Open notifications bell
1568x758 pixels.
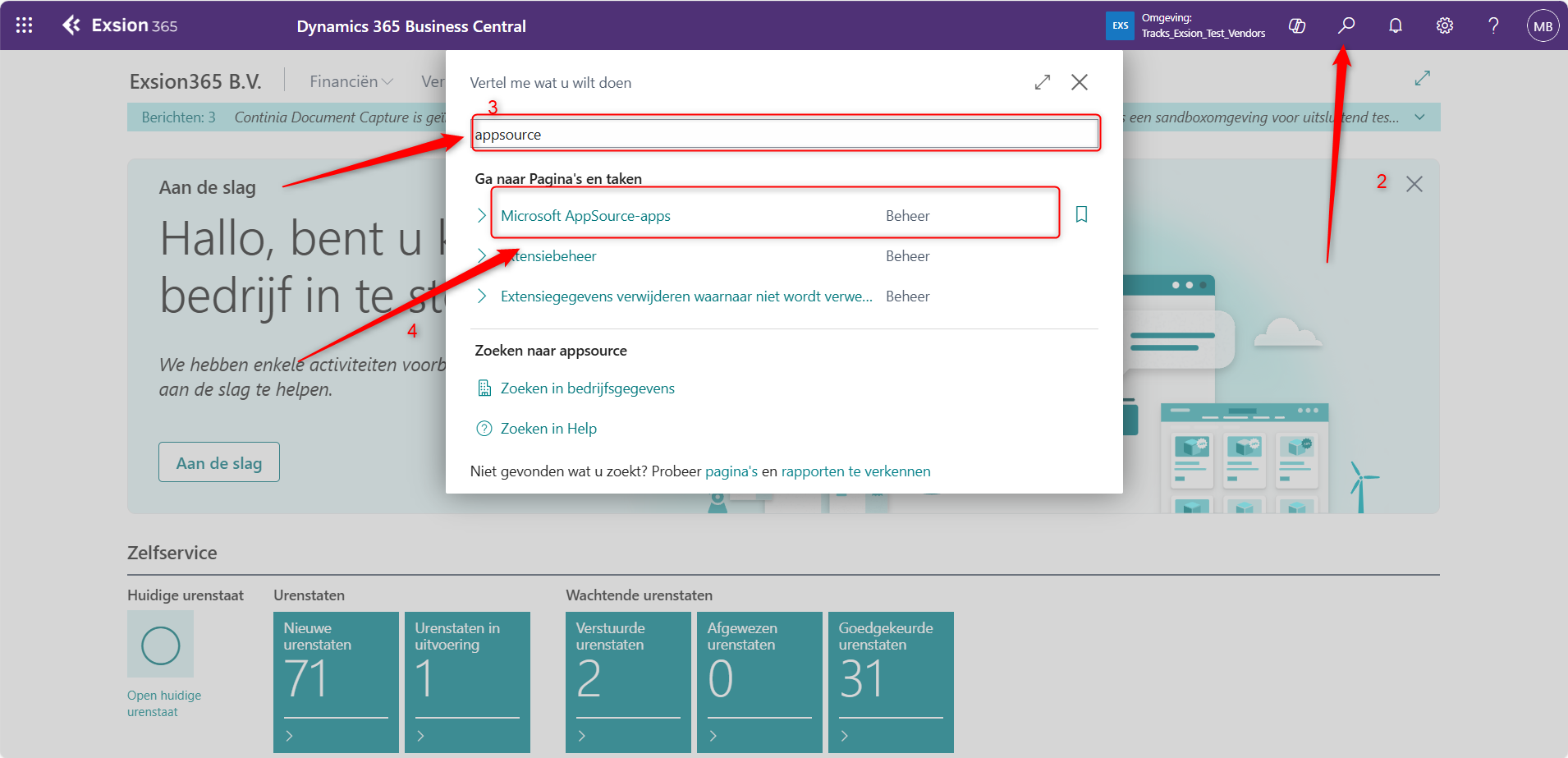(1396, 25)
